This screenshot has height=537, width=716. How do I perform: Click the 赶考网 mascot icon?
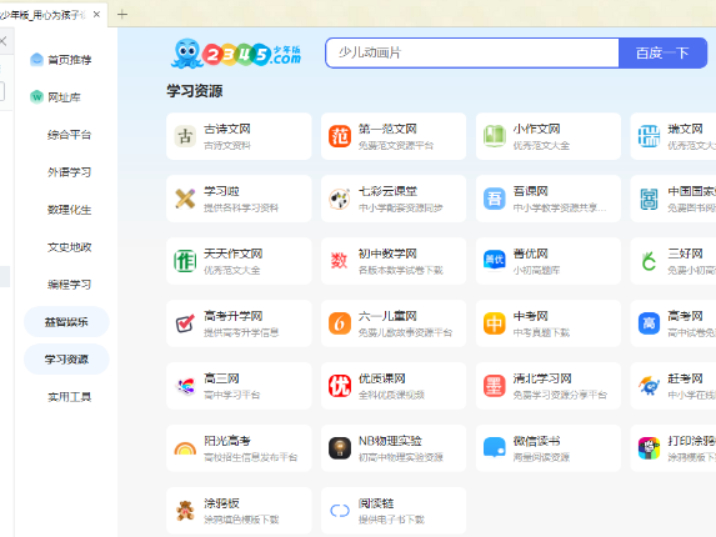649,386
